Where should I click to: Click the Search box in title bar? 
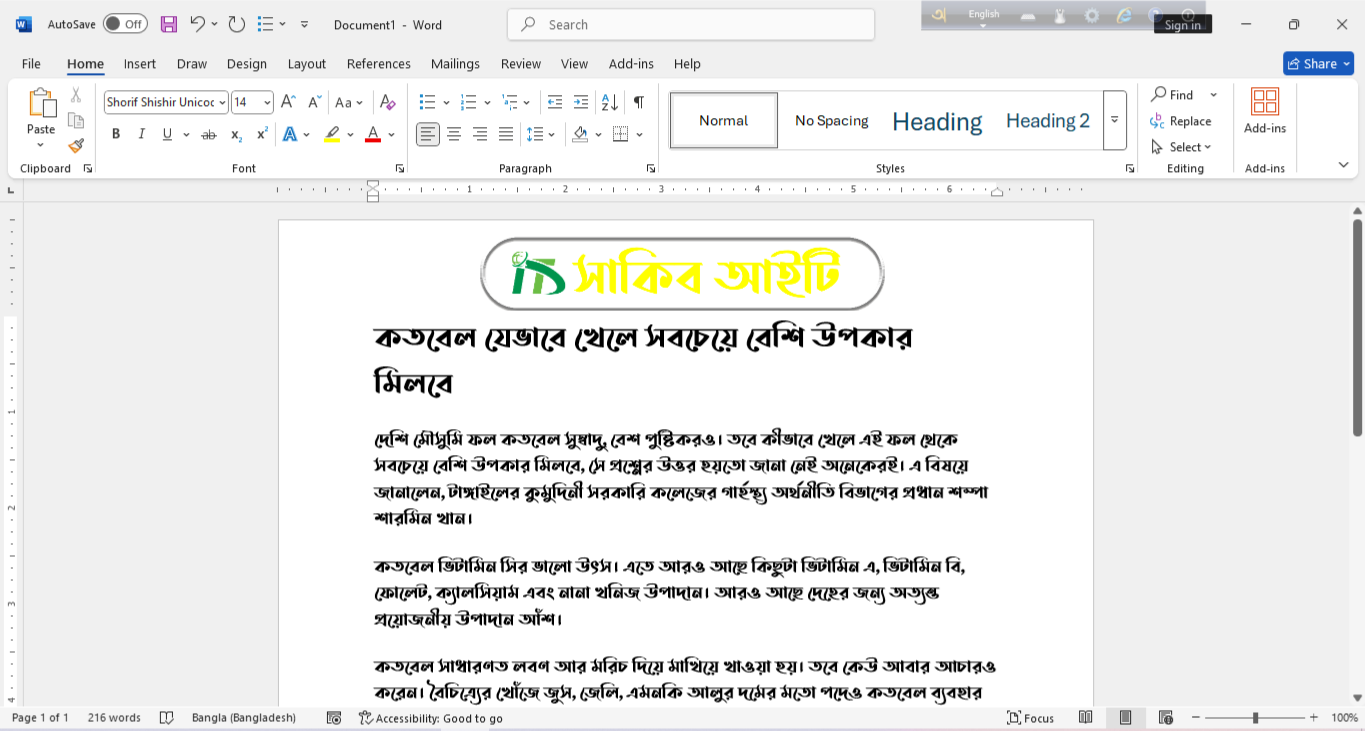pyautogui.click(x=690, y=24)
